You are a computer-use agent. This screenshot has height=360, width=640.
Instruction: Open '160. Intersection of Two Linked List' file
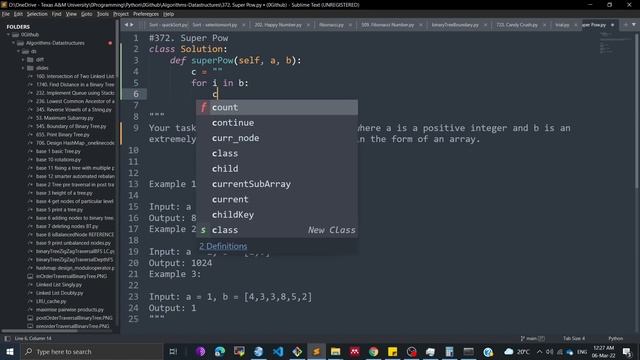(75, 76)
